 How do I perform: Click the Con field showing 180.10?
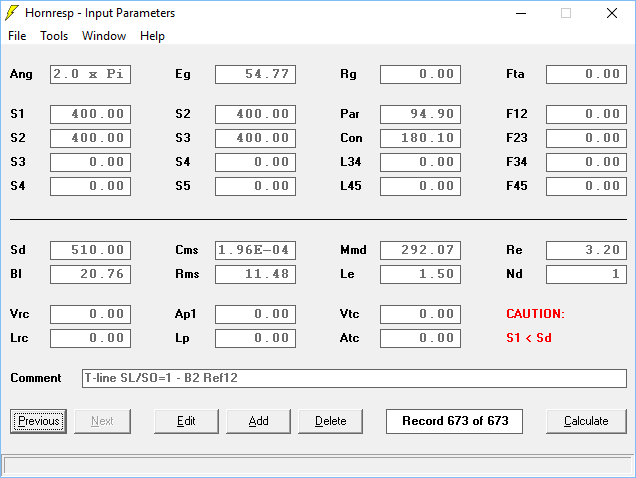421,138
